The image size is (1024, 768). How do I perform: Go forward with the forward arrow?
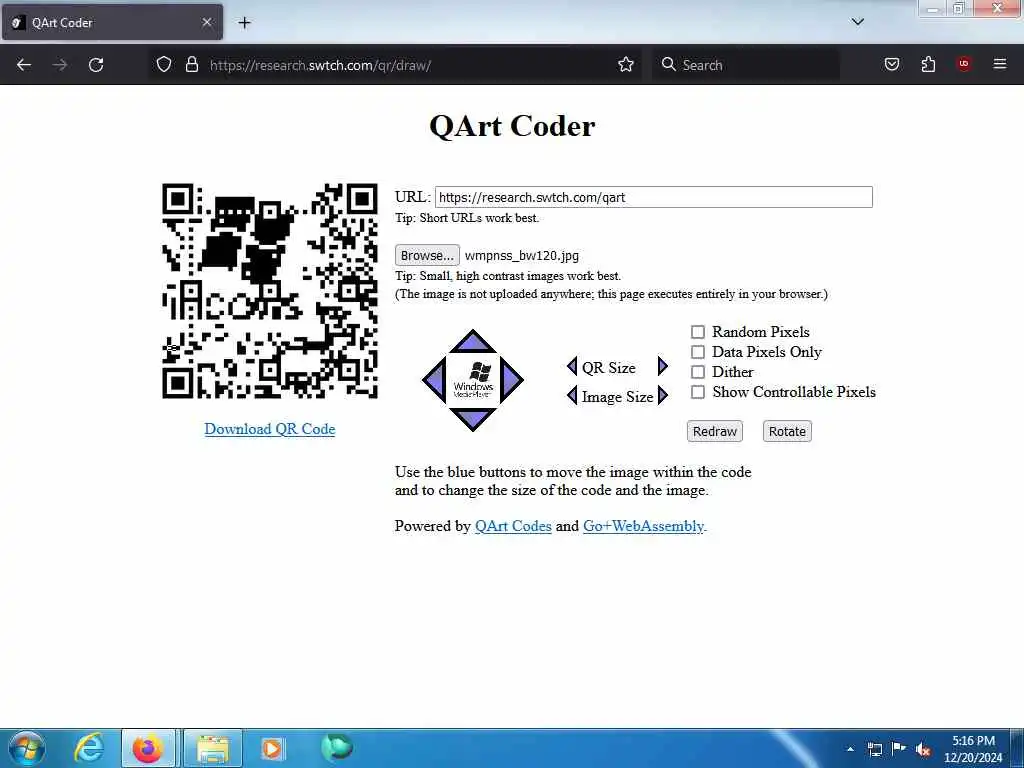[60, 65]
